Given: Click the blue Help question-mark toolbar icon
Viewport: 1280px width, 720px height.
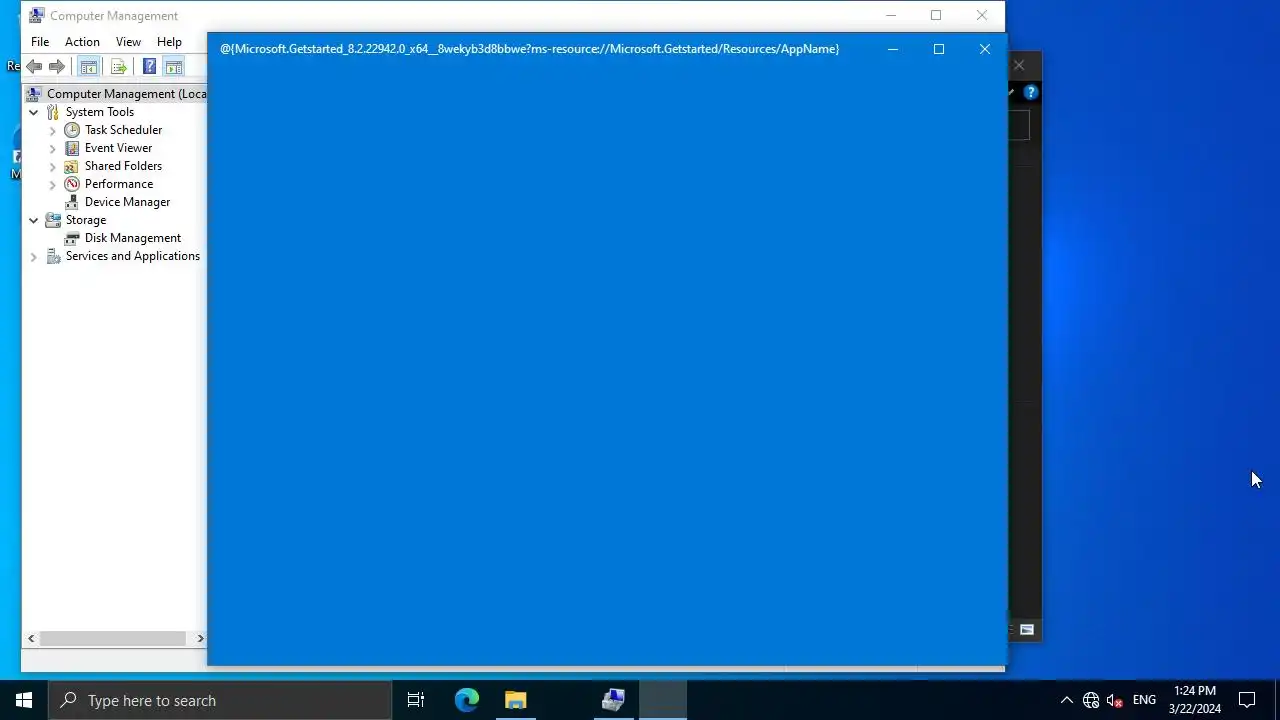Looking at the screenshot, I should click(x=149, y=67).
